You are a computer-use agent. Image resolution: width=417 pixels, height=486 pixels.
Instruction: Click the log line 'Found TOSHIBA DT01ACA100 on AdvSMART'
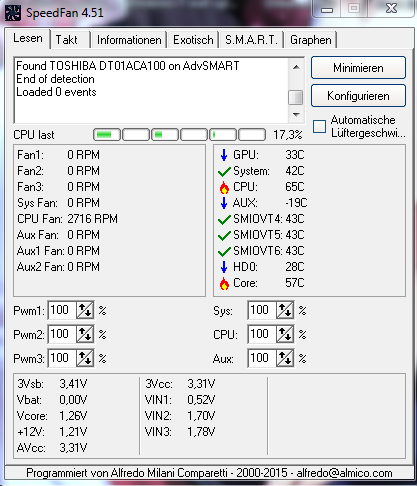(128, 66)
